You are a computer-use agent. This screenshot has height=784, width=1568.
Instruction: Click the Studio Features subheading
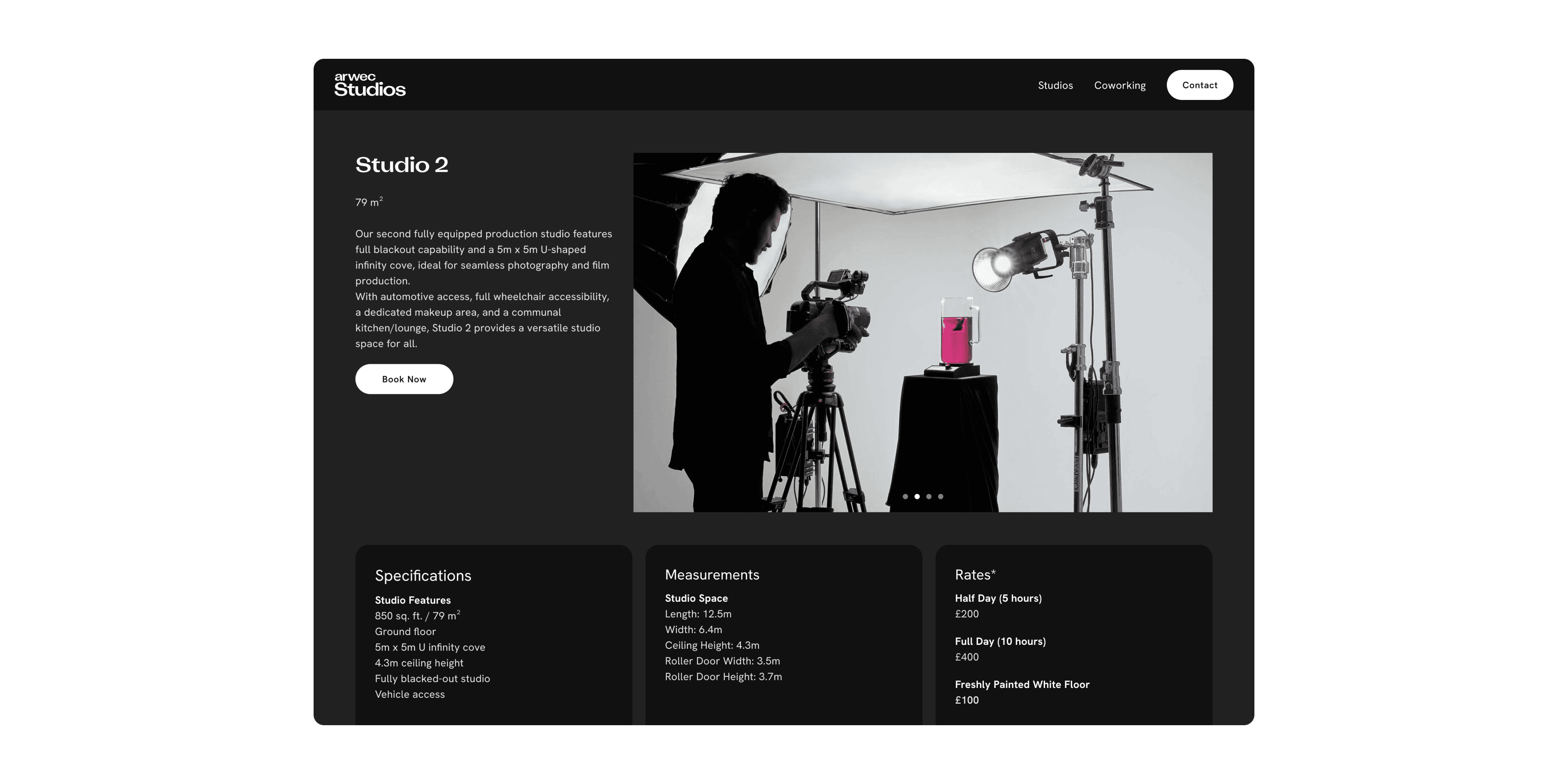coord(413,600)
